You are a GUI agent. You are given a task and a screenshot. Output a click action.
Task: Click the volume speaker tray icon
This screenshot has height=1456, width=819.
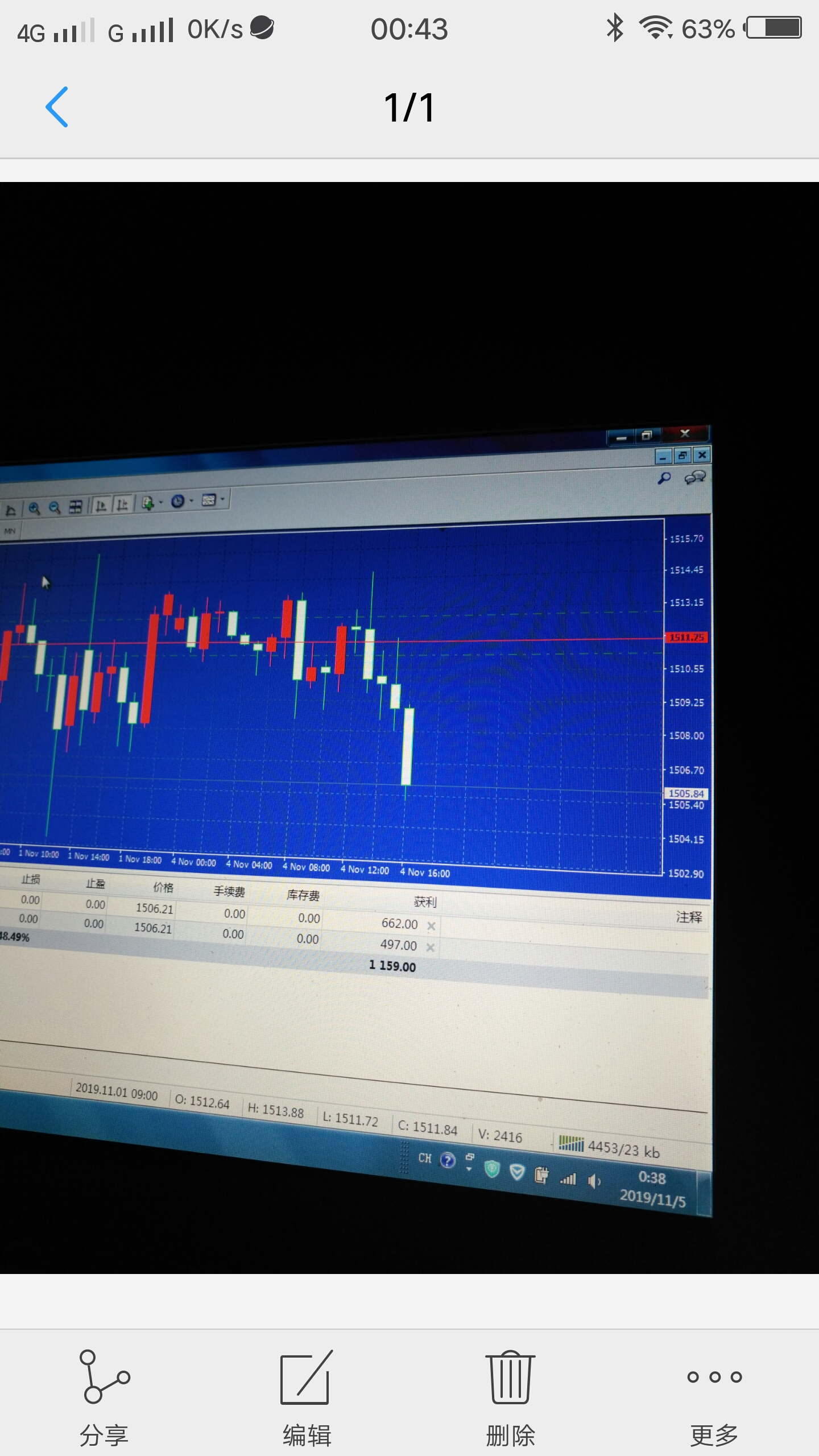pyautogui.click(x=594, y=1182)
